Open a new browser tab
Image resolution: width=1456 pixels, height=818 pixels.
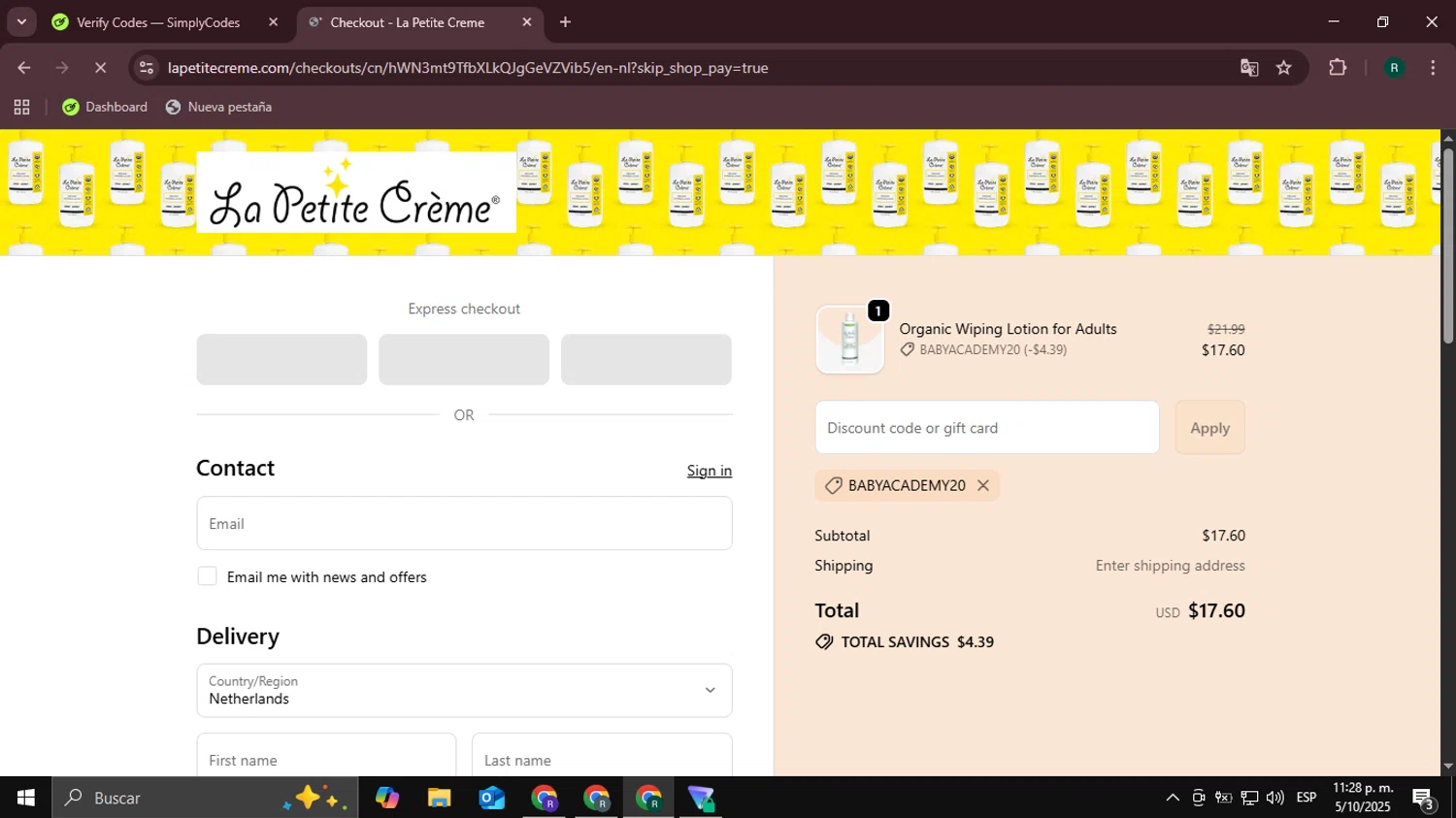[x=566, y=22]
